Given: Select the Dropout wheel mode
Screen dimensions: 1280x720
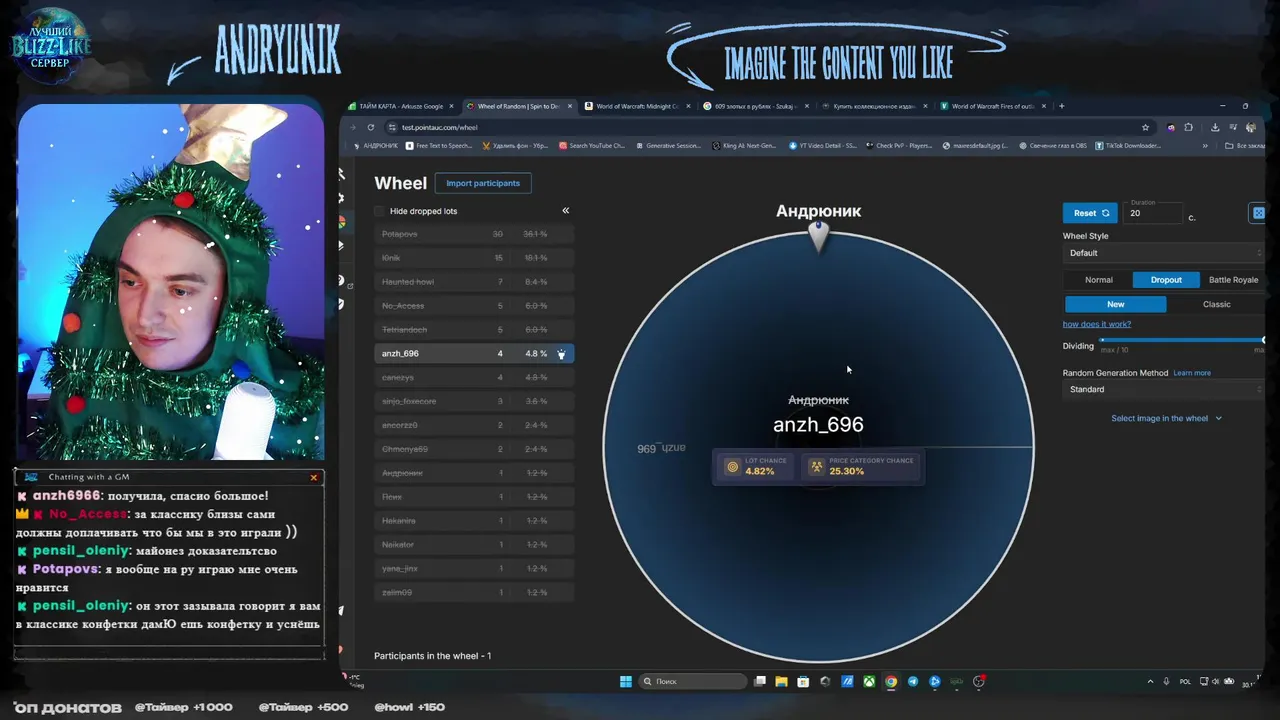Looking at the screenshot, I should [x=1166, y=280].
